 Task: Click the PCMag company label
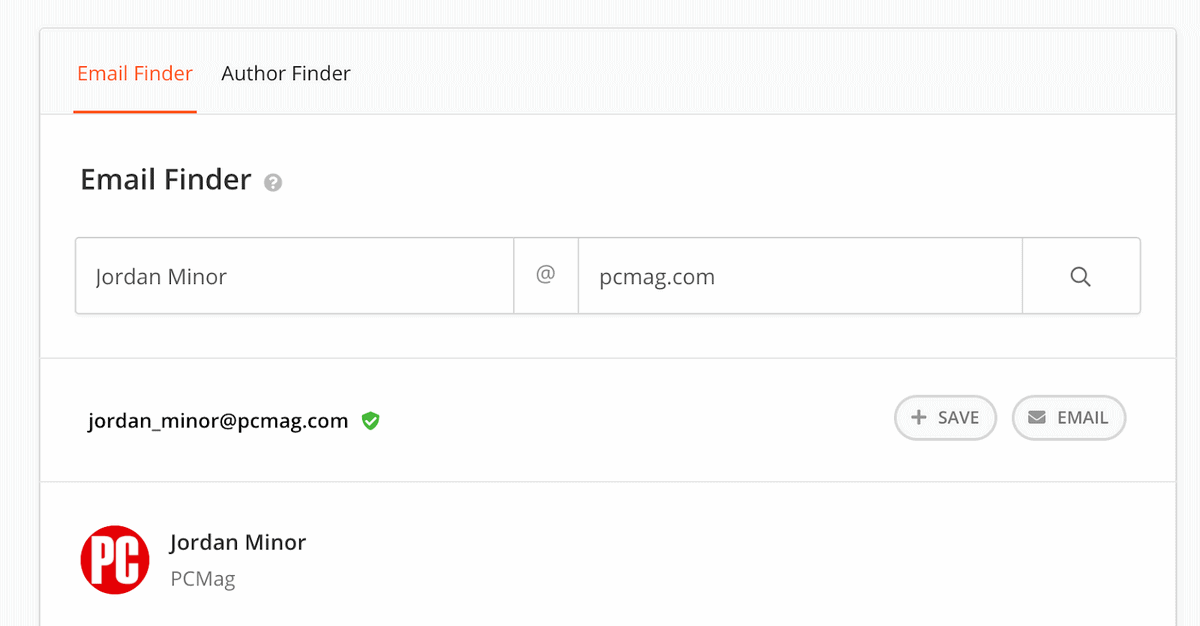point(203,579)
